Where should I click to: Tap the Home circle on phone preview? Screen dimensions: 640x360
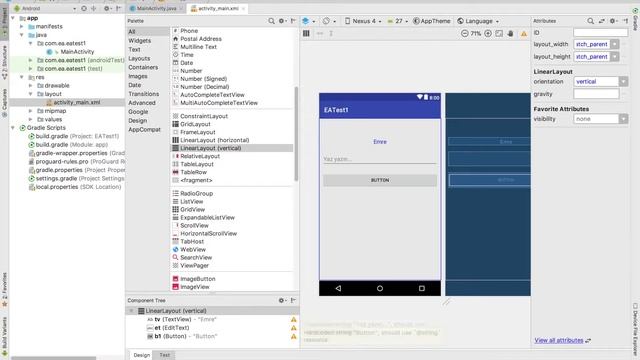click(x=380, y=288)
